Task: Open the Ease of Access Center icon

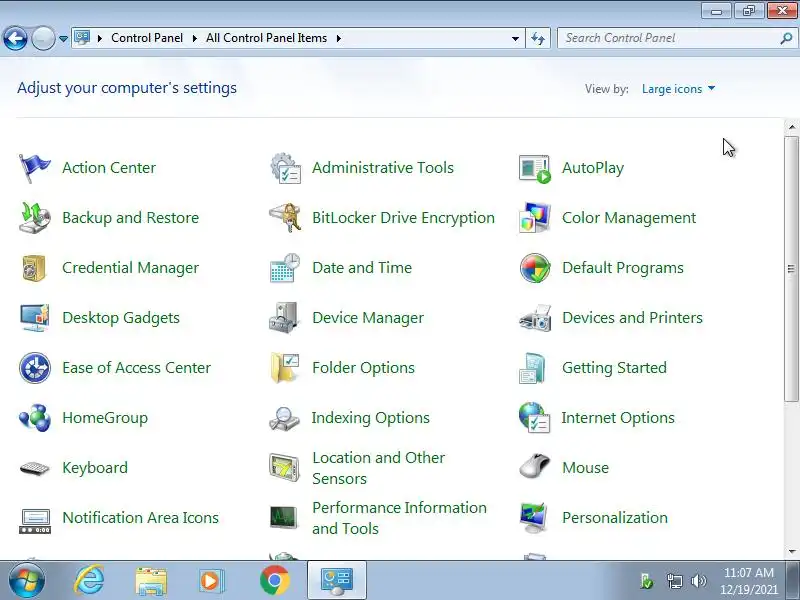Action: [35, 368]
